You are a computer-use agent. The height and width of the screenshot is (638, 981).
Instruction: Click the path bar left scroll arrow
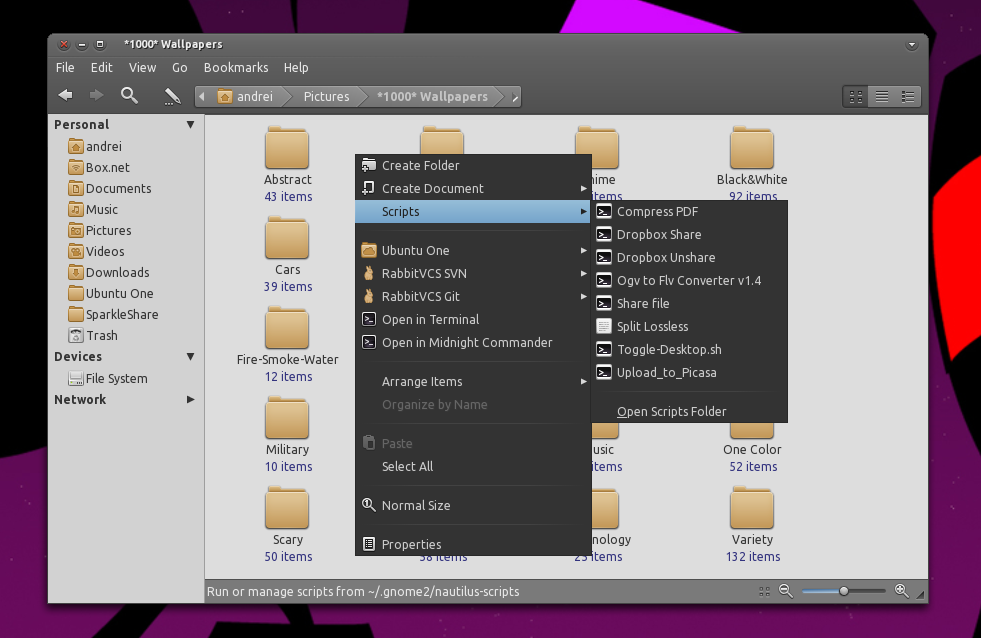pyautogui.click(x=201, y=97)
